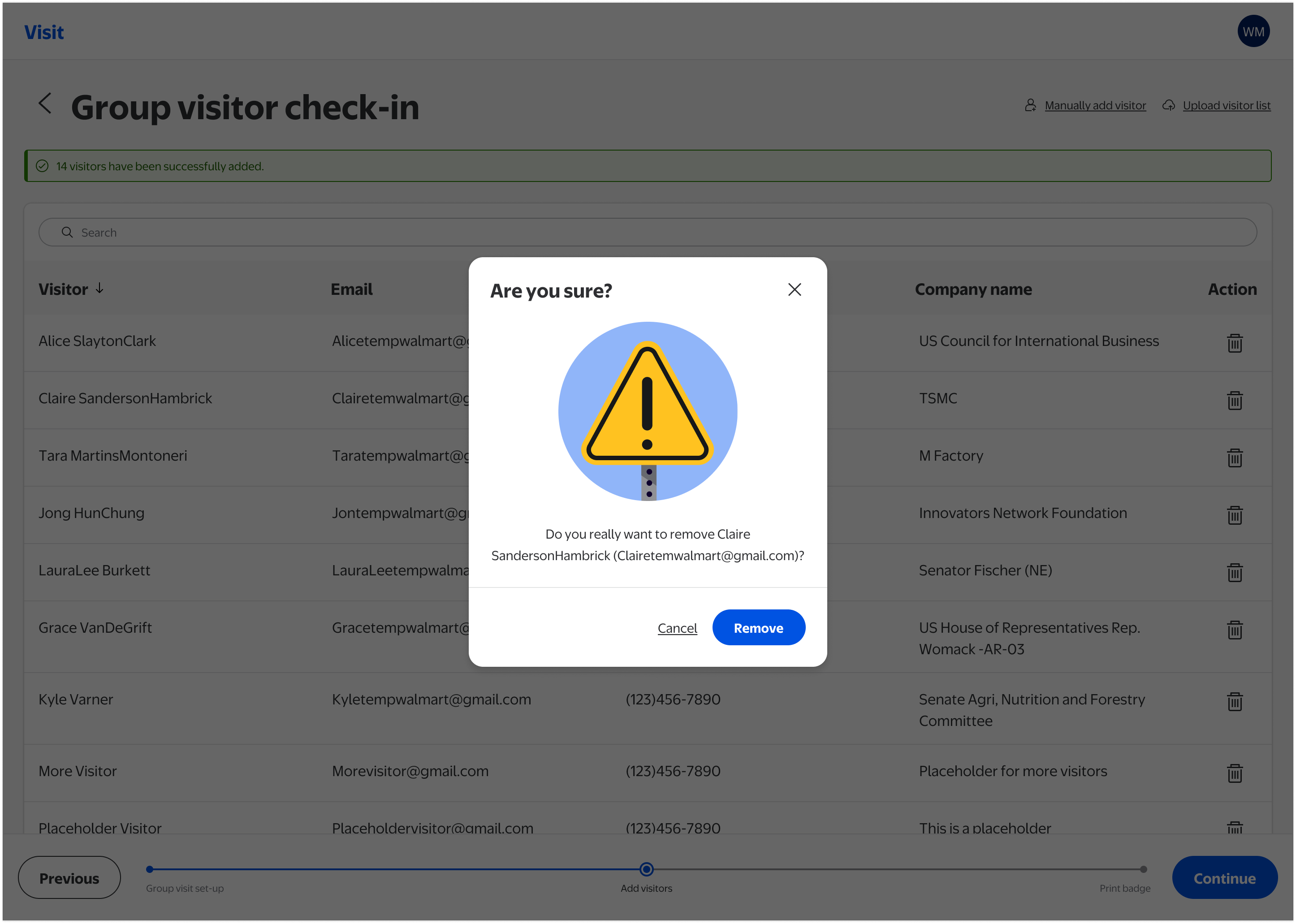Go to Previous step button

(69, 878)
